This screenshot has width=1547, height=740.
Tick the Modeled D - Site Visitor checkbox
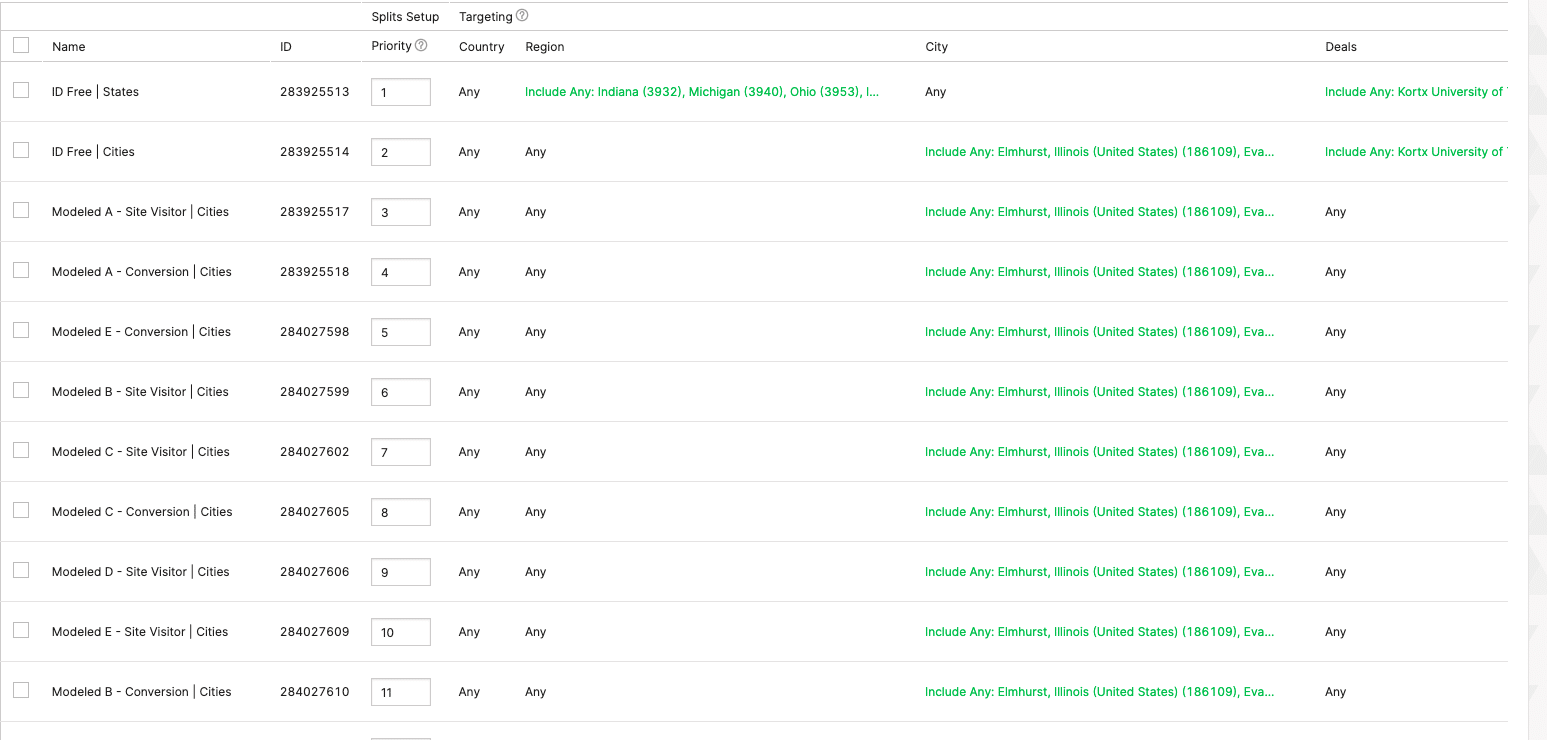[x=21, y=571]
